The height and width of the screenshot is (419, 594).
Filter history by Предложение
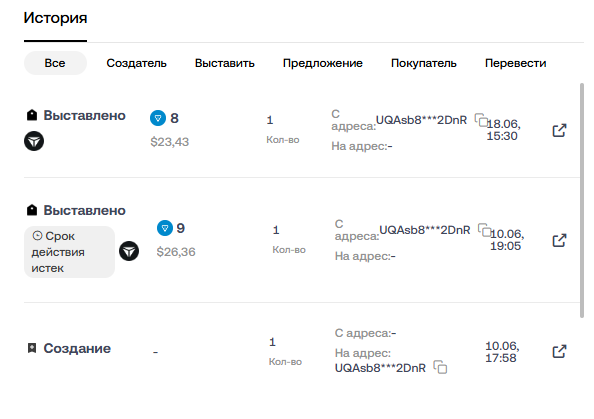pos(323,63)
